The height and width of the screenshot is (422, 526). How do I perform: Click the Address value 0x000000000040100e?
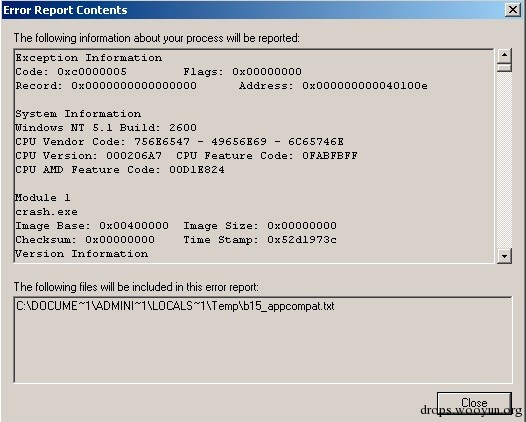tap(365, 86)
